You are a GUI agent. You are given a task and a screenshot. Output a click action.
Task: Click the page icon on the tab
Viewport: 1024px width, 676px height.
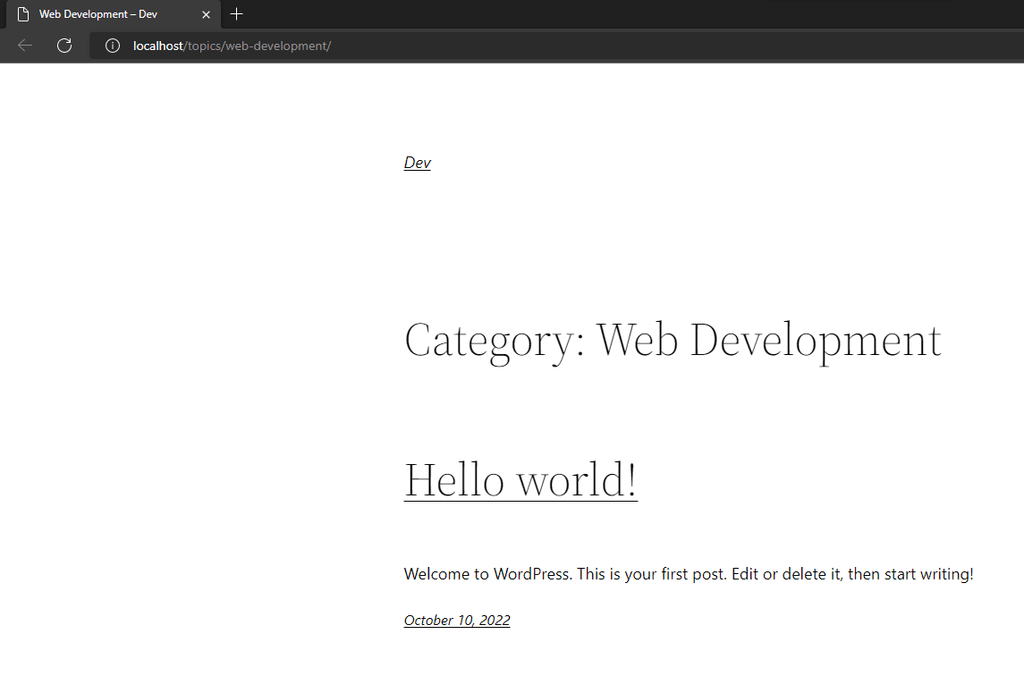(x=23, y=14)
